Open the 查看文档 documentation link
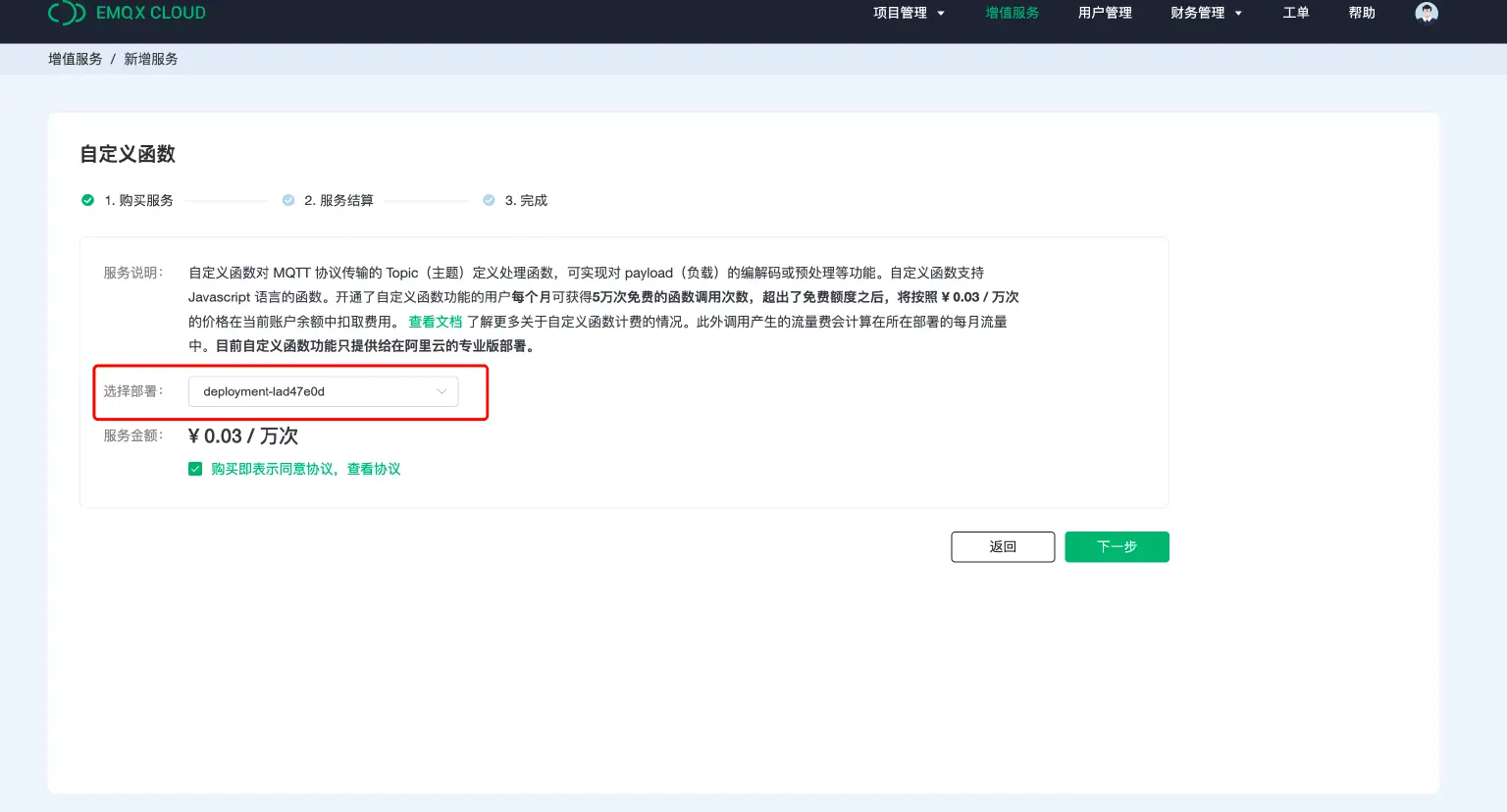The height and width of the screenshot is (812, 1507). coord(436,321)
